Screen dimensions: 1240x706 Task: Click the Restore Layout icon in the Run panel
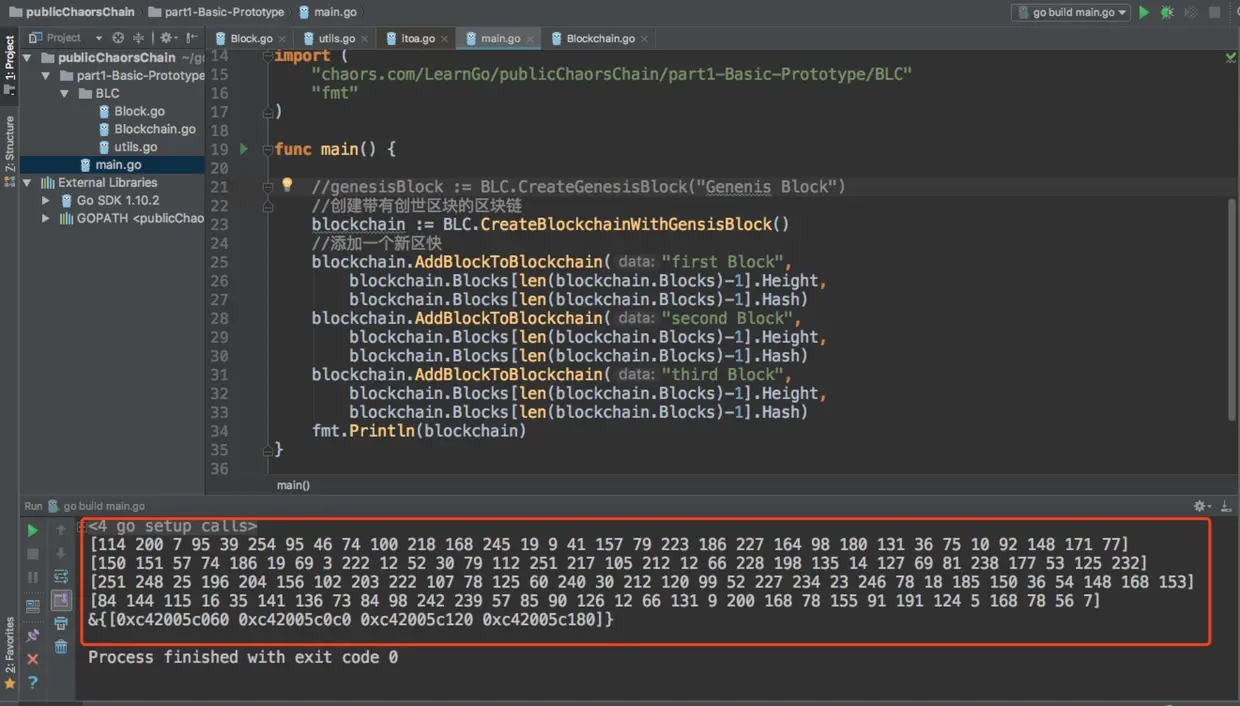click(33, 604)
